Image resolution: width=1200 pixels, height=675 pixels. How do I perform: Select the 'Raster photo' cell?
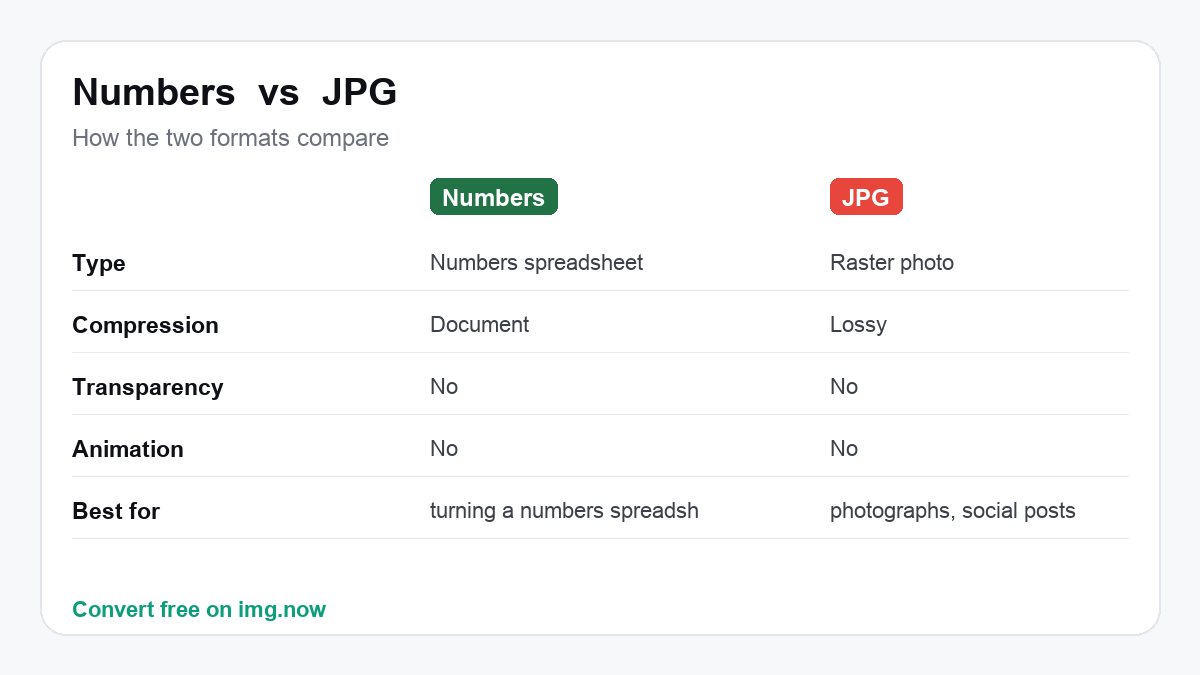pos(892,262)
